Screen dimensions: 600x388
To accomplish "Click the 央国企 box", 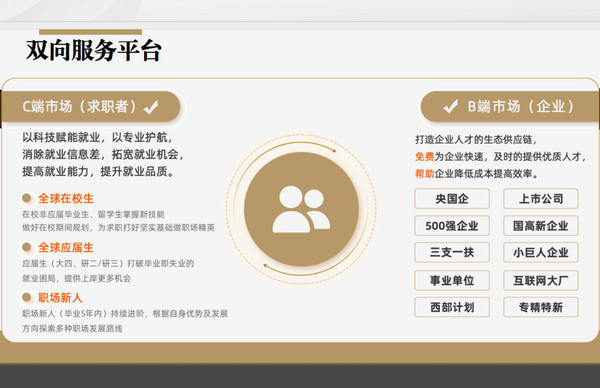I will (x=452, y=199).
